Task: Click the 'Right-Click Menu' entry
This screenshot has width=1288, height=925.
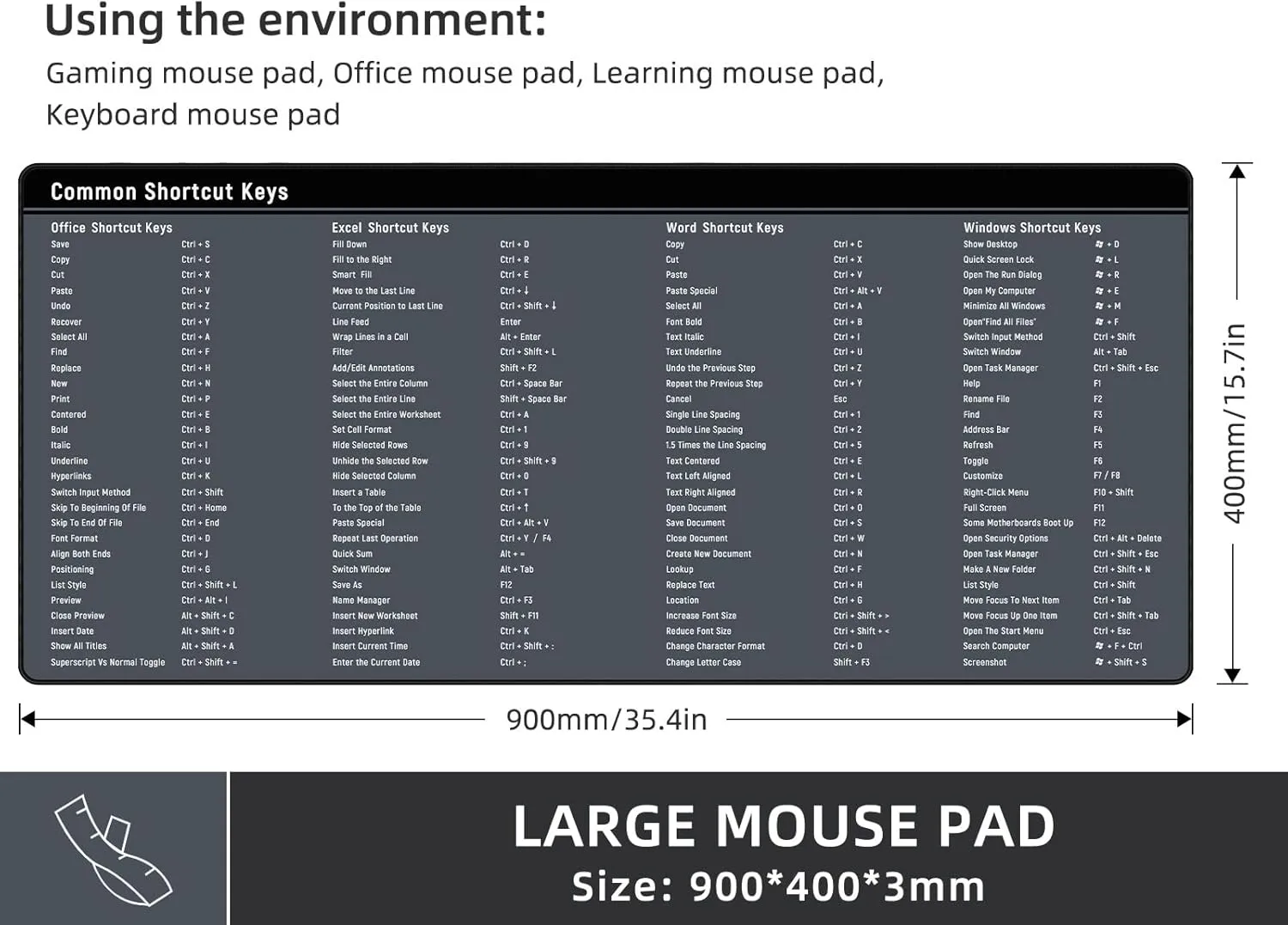Action: pos(995,493)
